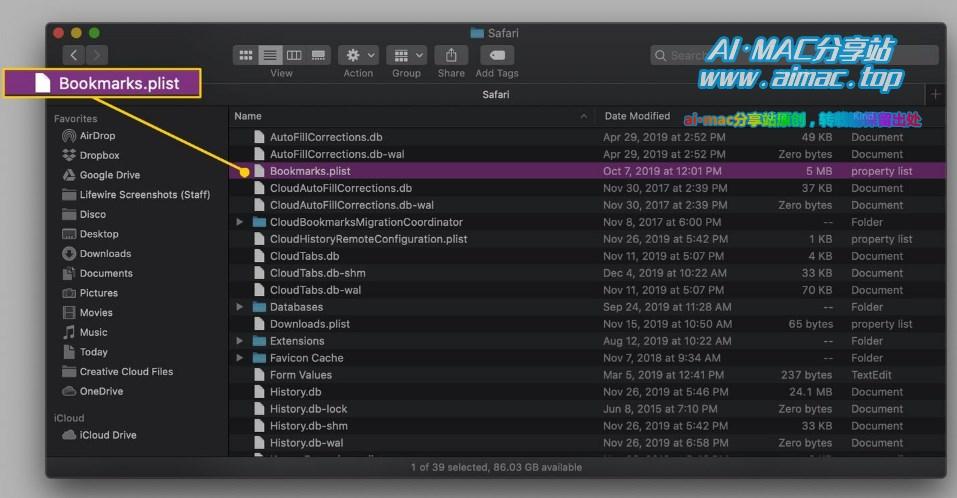Select the Bookmarks.plist file row

point(587,171)
